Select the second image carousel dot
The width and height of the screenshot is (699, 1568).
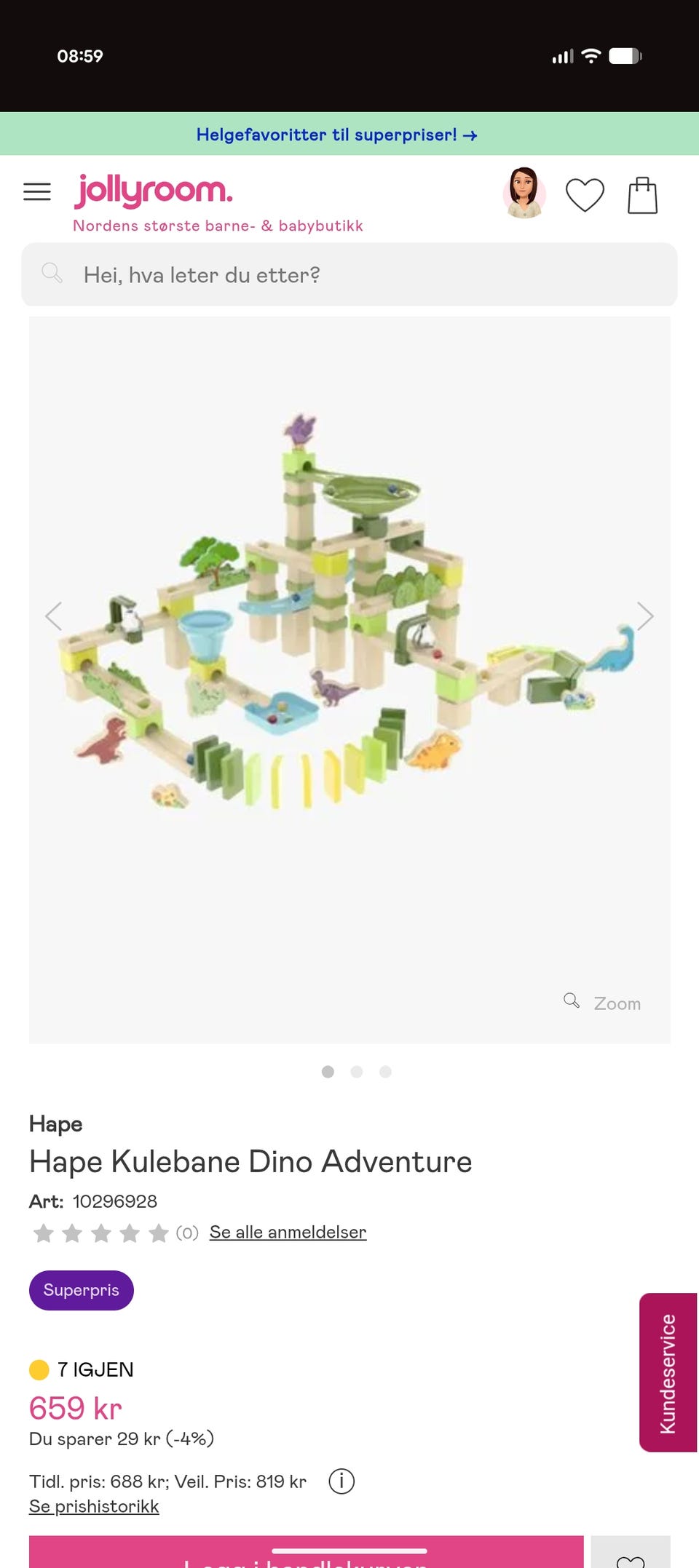(x=357, y=1072)
